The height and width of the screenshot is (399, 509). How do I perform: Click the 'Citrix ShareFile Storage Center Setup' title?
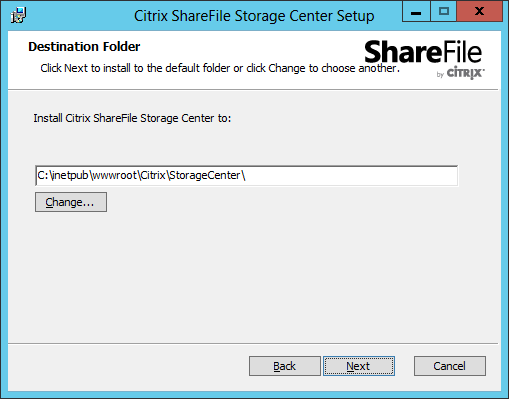coord(254,16)
